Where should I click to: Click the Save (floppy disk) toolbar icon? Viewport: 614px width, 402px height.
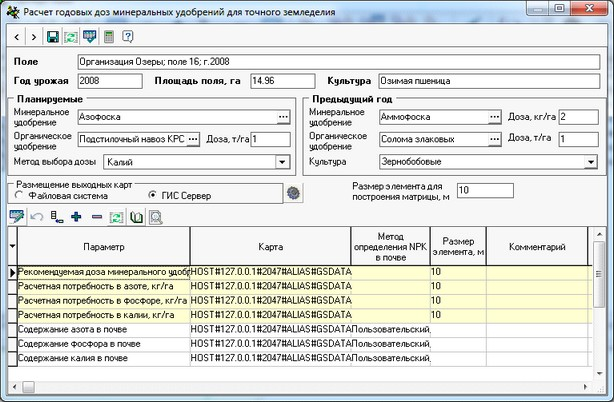(53, 37)
